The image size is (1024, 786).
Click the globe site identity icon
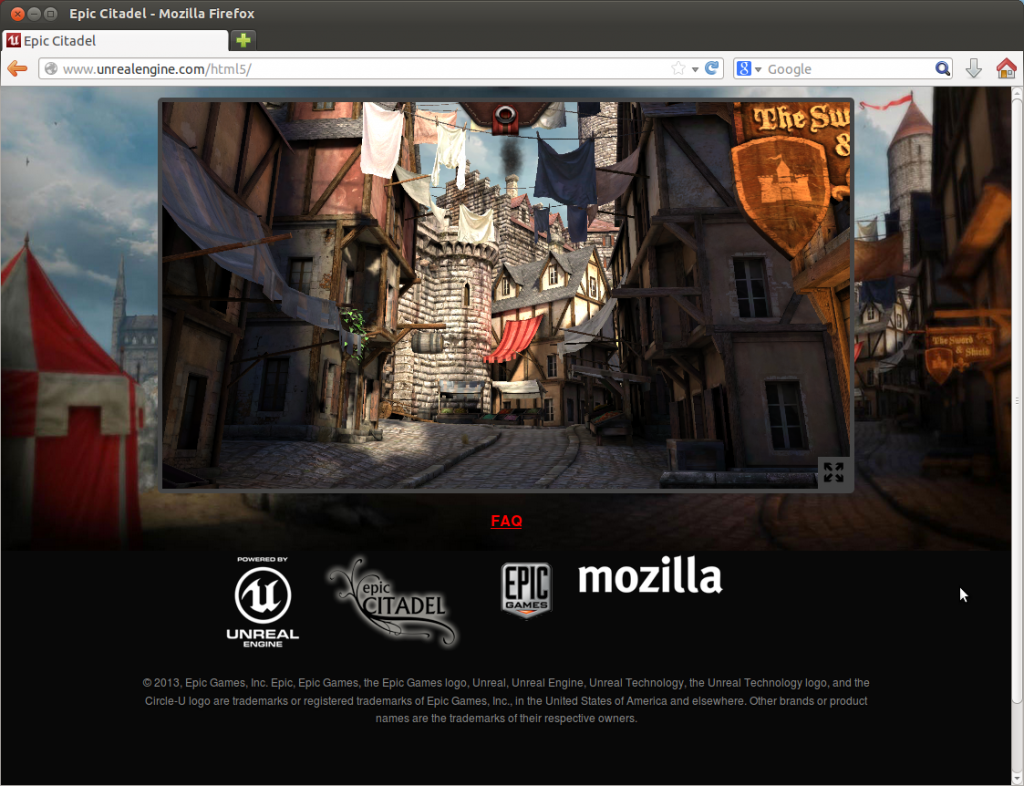51,69
